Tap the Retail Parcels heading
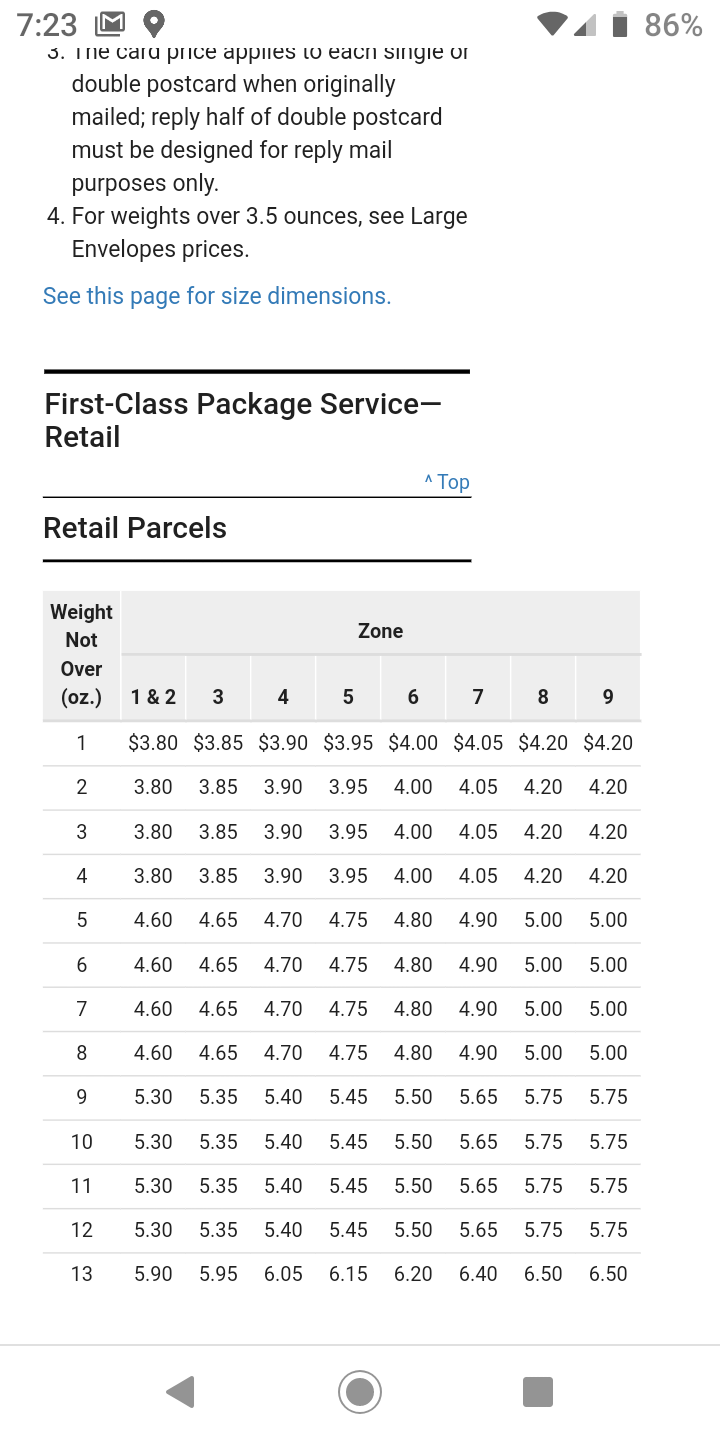720x1440 pixels. [135, 528]
